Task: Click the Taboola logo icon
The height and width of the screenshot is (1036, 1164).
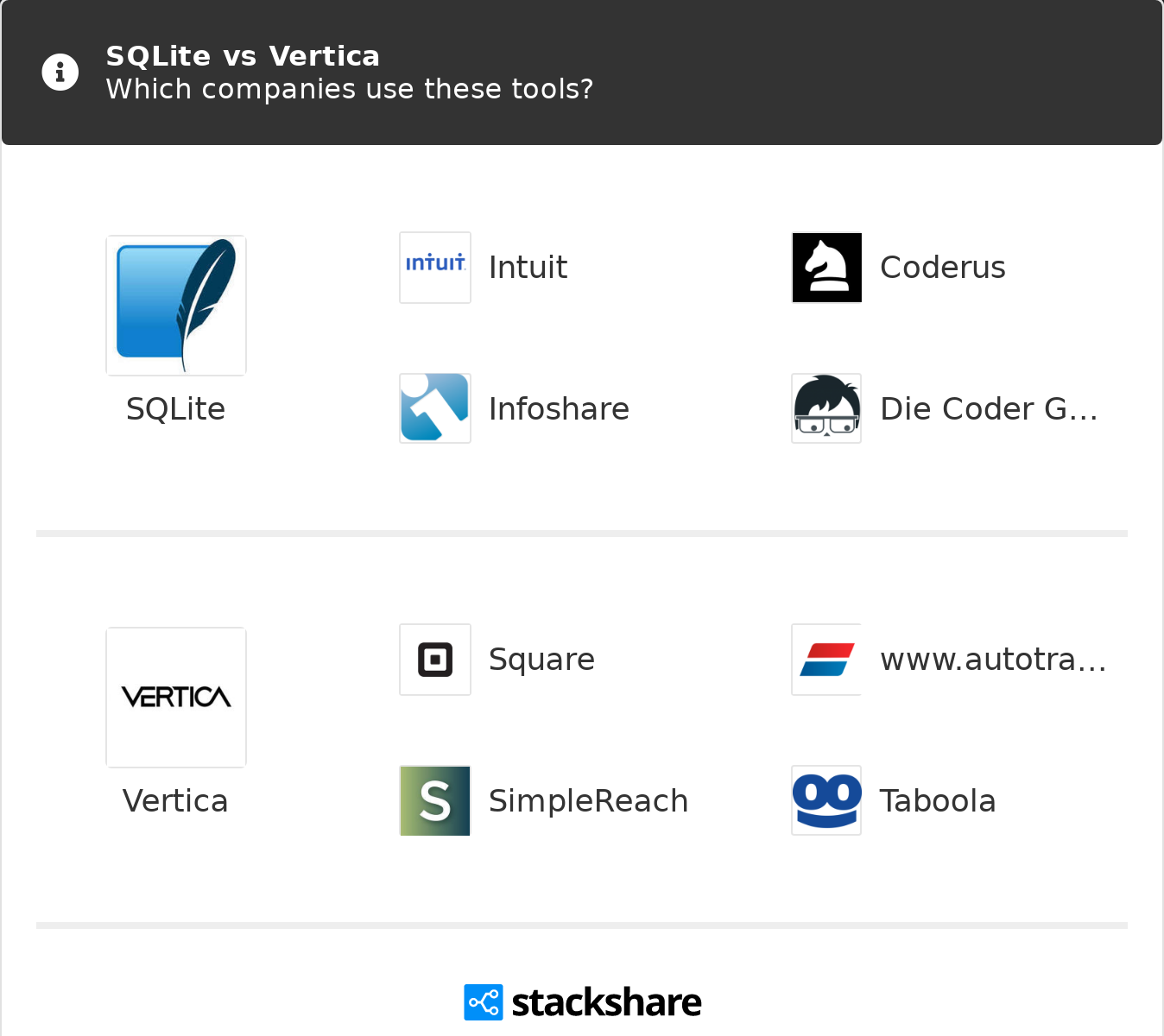Action: (827, 800)
